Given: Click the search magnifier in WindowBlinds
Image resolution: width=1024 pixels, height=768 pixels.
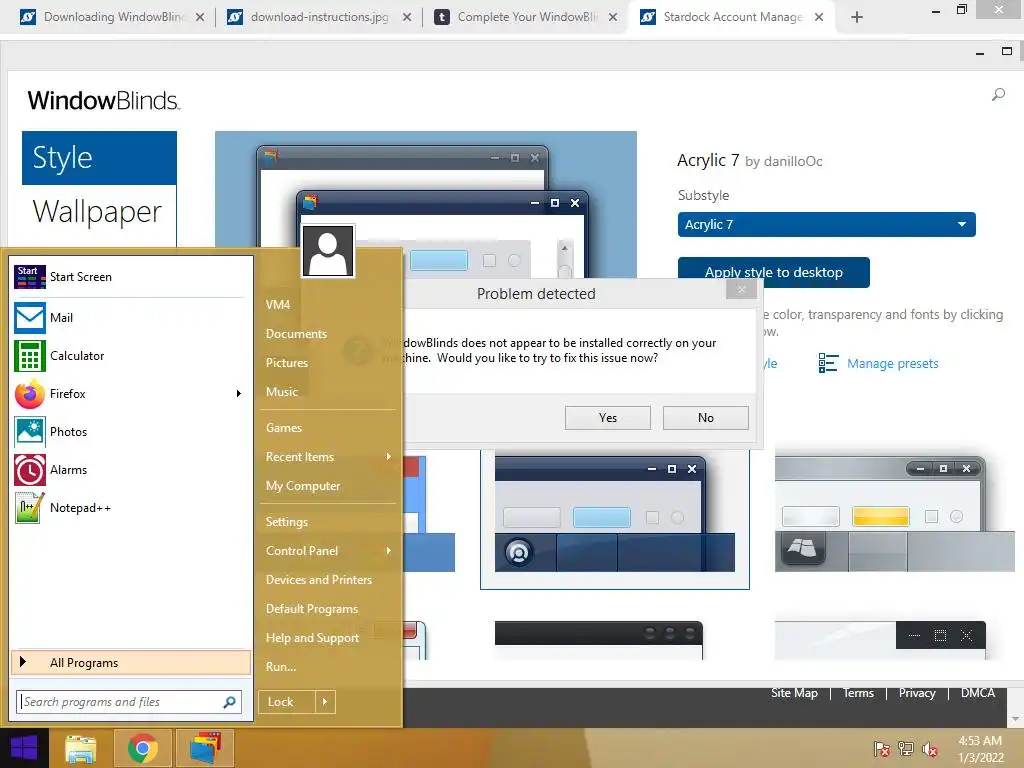Looking at the screenshot, I should pos(998,95).
